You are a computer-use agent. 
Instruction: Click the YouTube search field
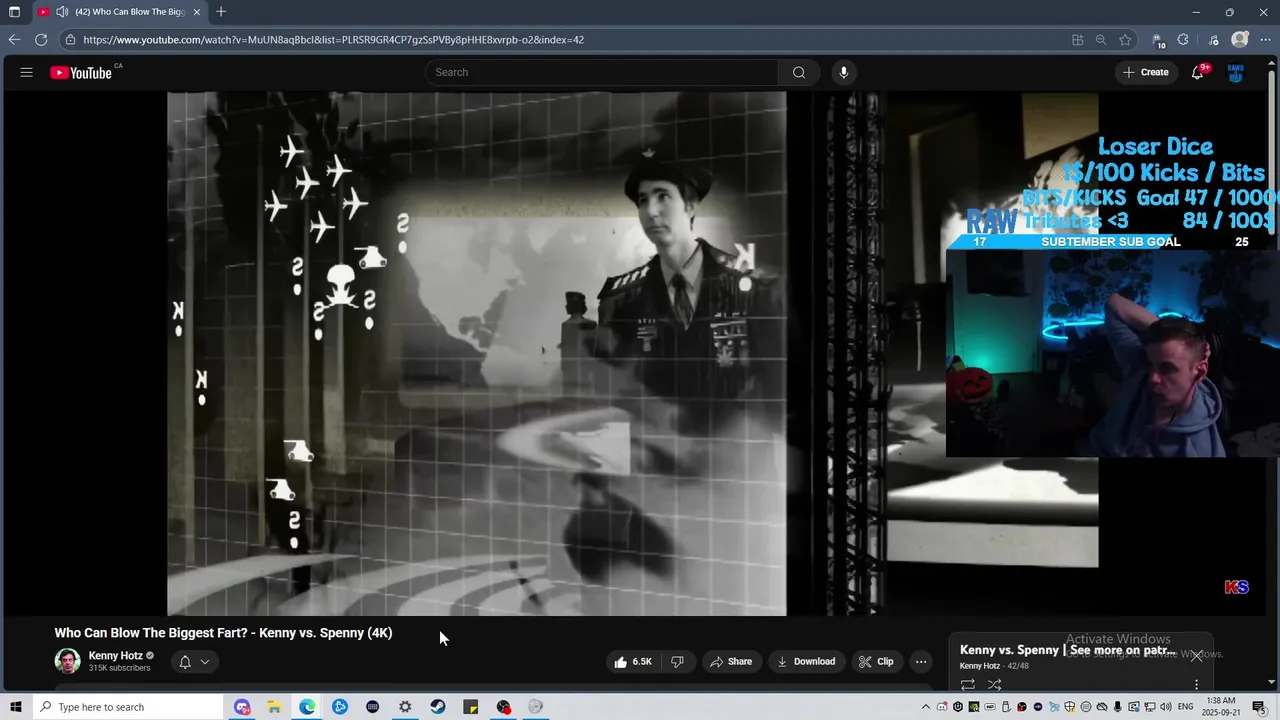click(x=601, y=72)
